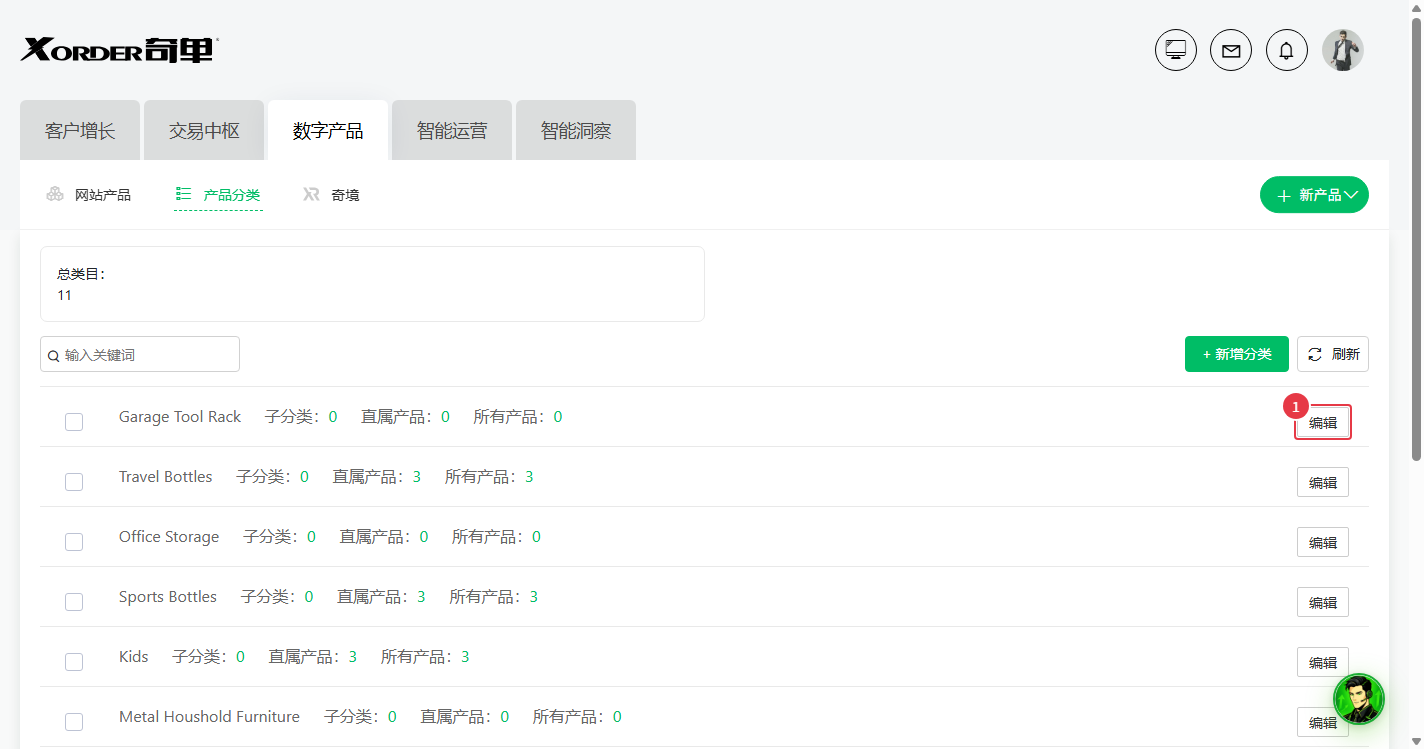
Task: Switch to the 交易中枢 tab
Action: coord(204,130)
